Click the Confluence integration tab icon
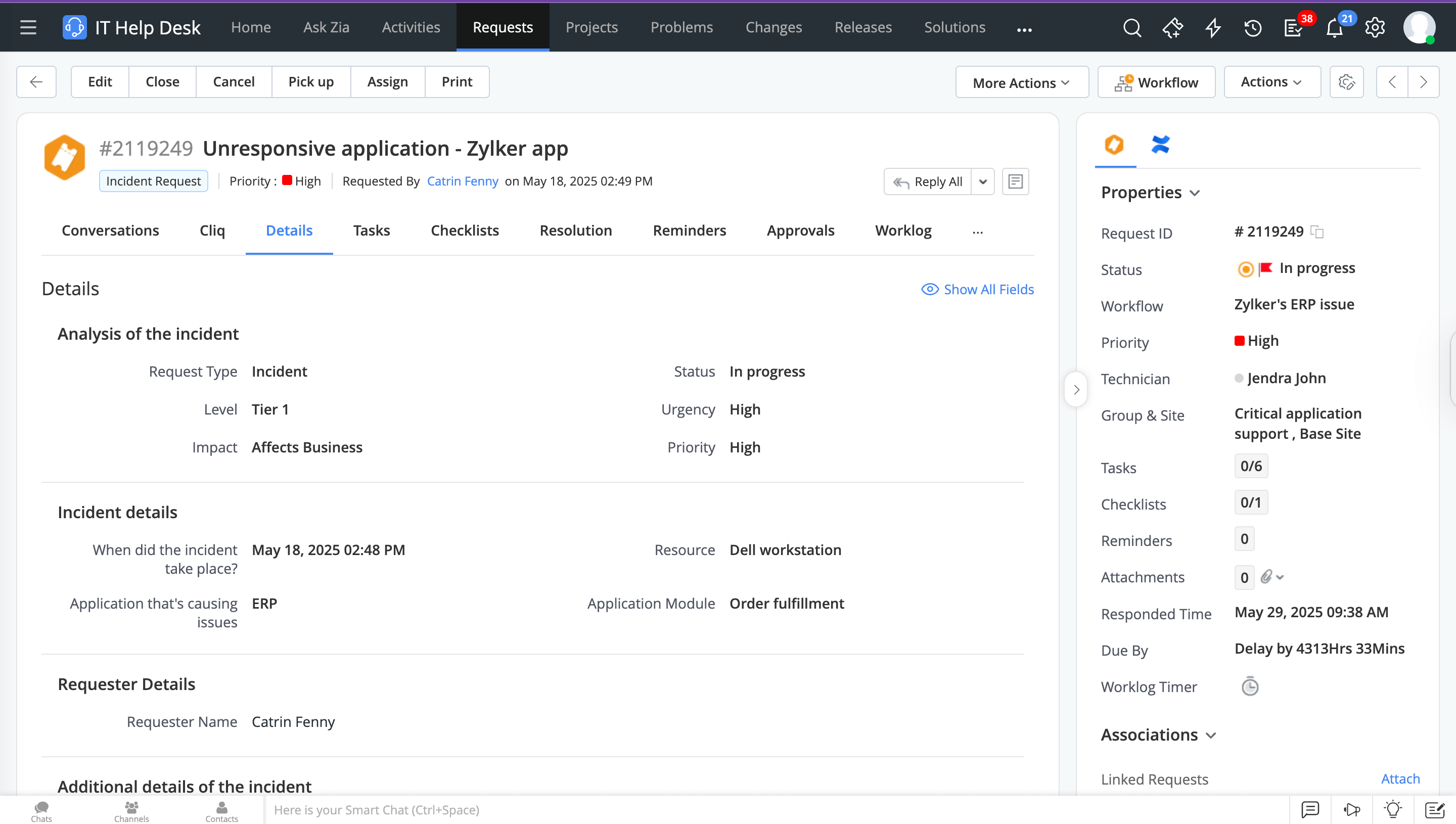 coord(1160,144)
